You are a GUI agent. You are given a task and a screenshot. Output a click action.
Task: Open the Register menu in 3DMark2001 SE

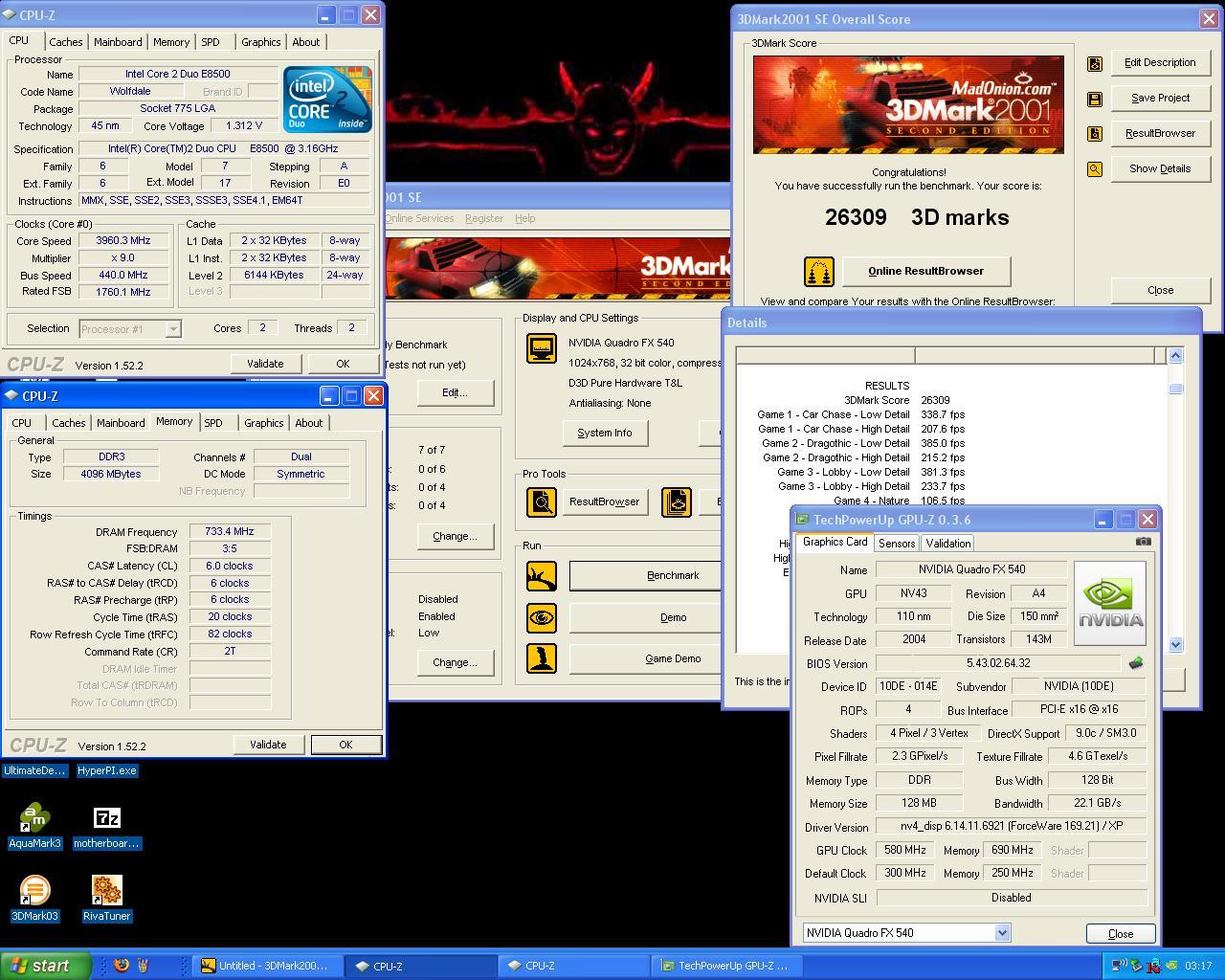pos(484,218)
